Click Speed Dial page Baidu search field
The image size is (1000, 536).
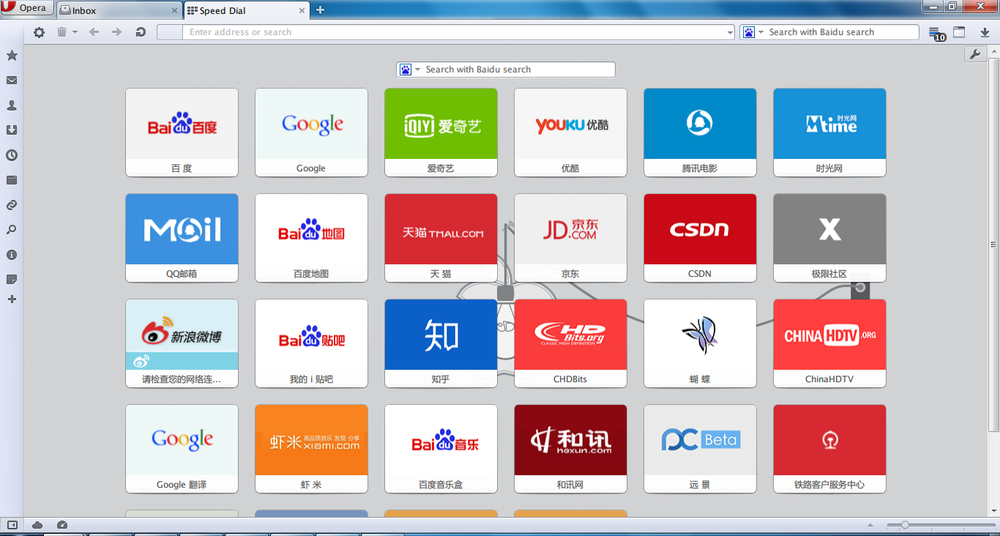[x=506, y=70]
